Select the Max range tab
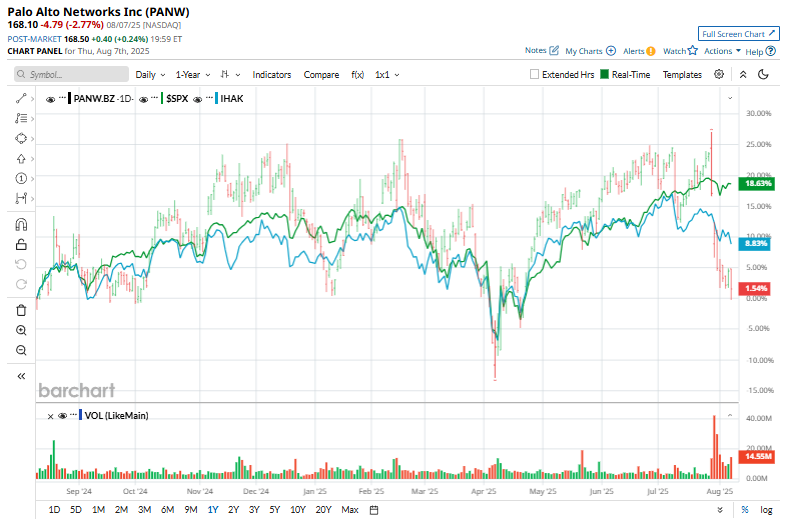Viewport: 787px width, 527px height. [350, 510]
